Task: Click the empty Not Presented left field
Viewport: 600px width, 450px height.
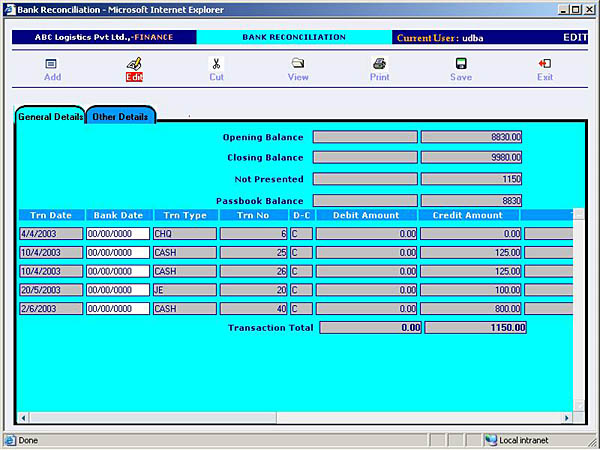Action: 365,179
